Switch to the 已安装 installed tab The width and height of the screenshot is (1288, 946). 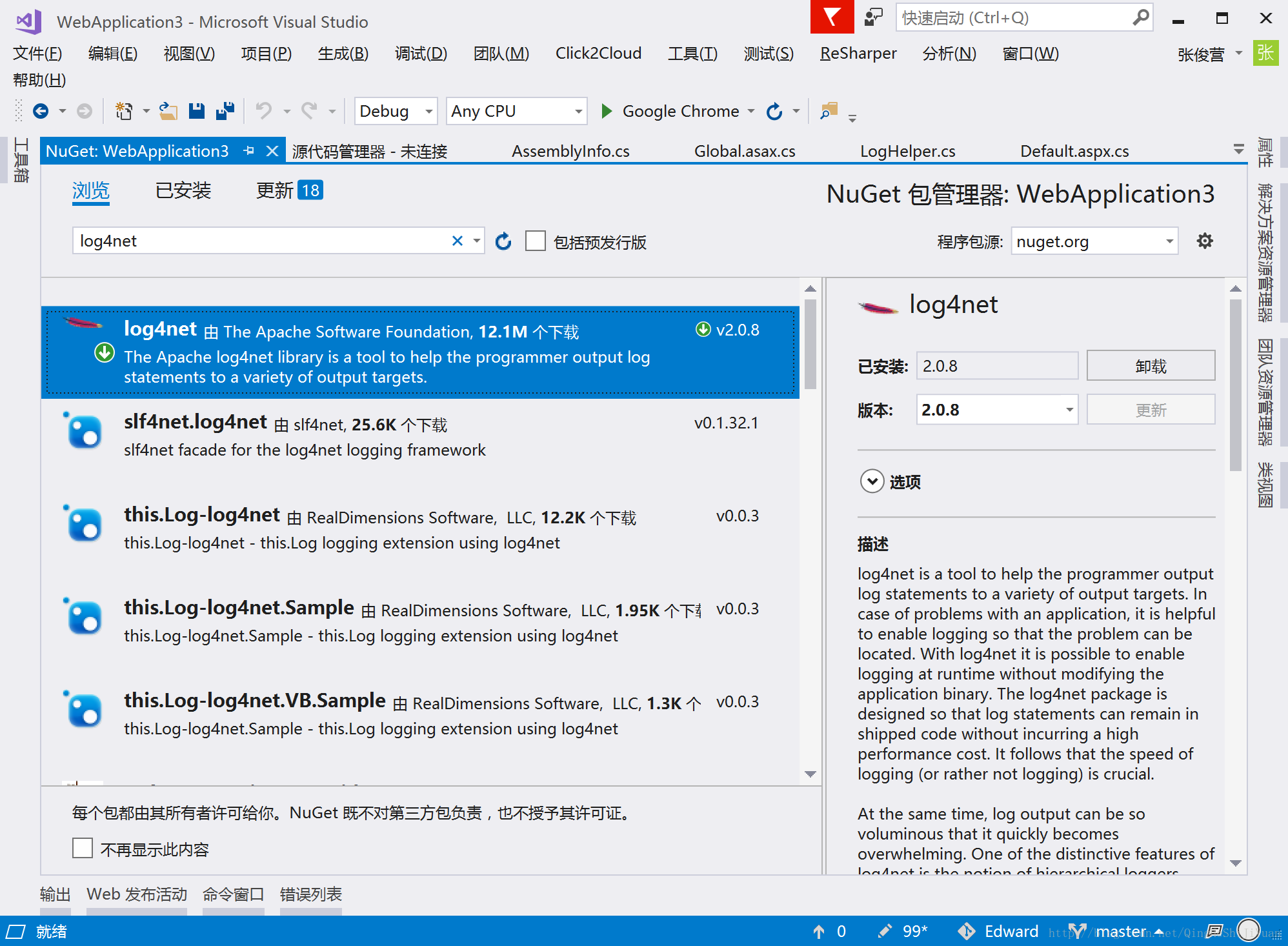point(183,190)
